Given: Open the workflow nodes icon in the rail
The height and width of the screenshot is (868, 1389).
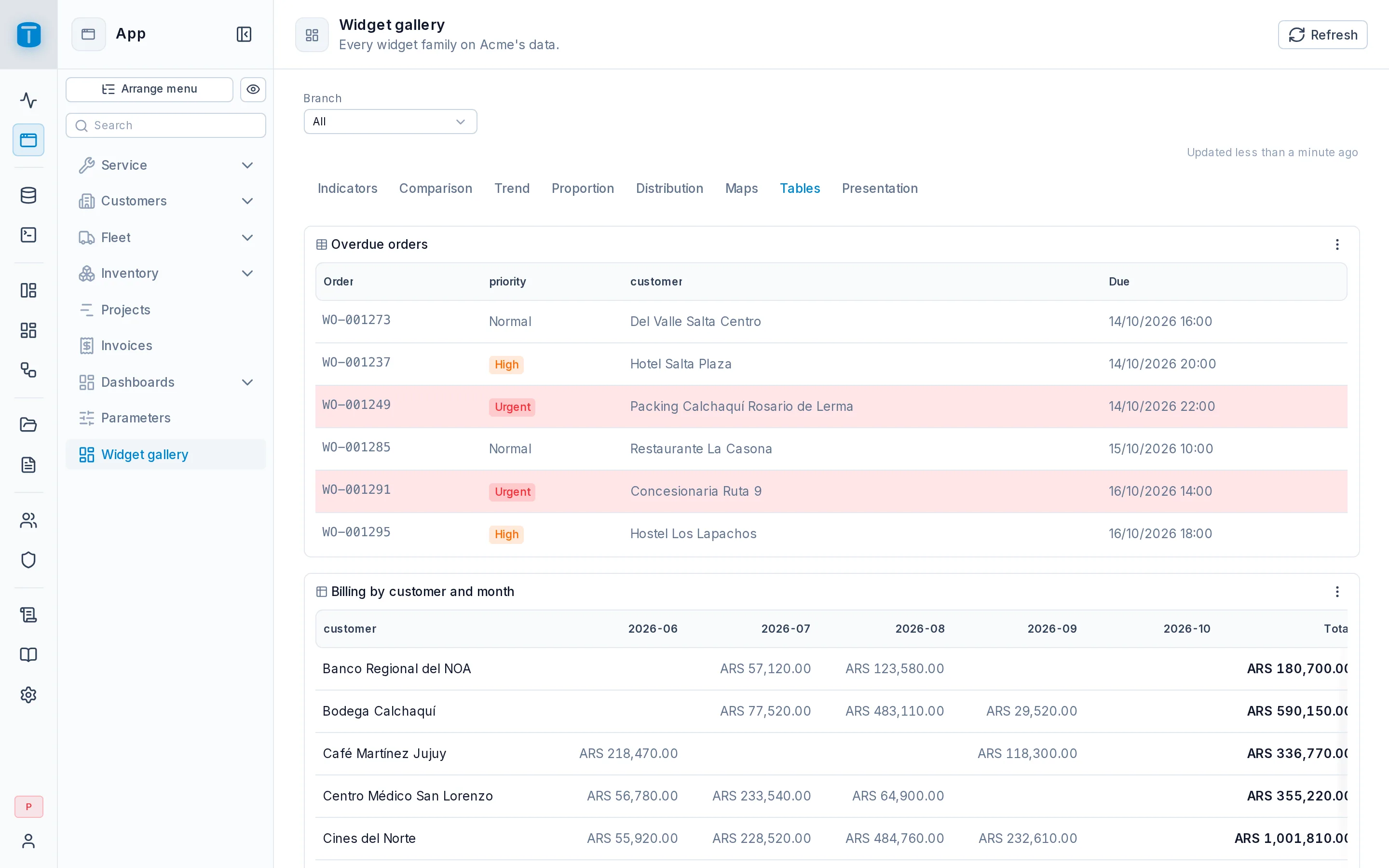Looking at the screenshot, I should tap(28, 370).
